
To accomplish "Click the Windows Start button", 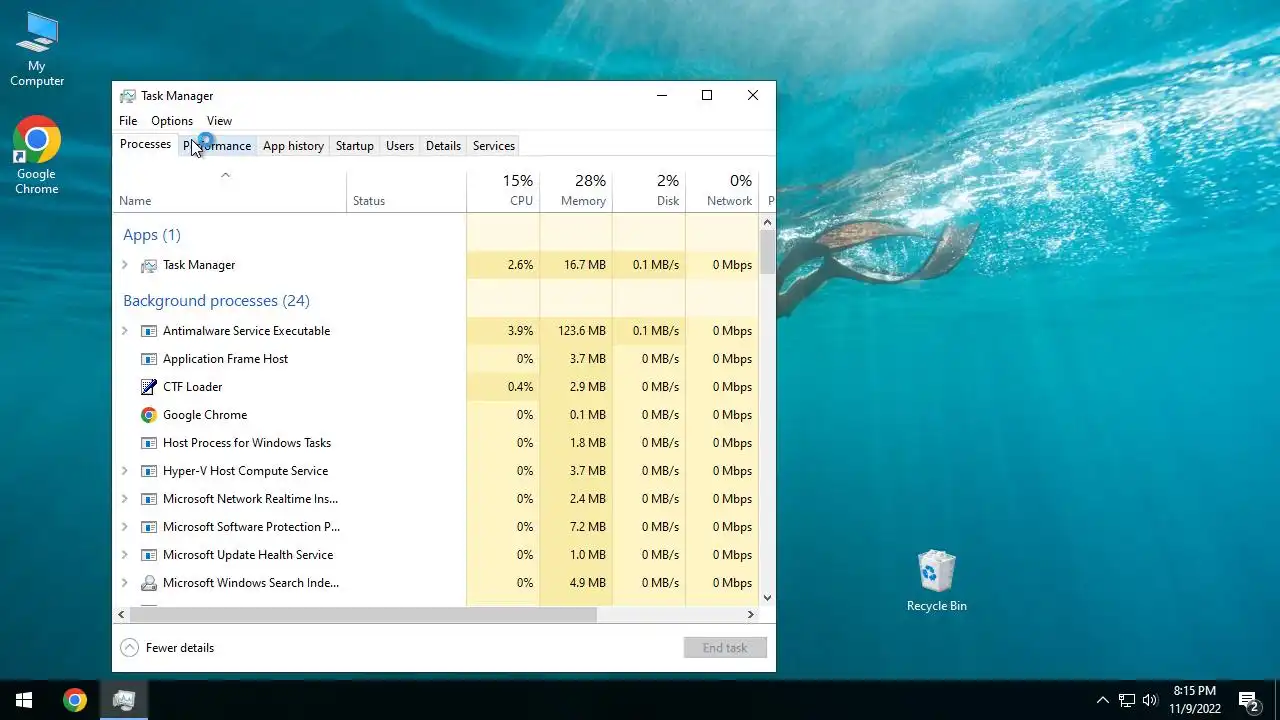I will pyautogui.click(x=24, y=700).
